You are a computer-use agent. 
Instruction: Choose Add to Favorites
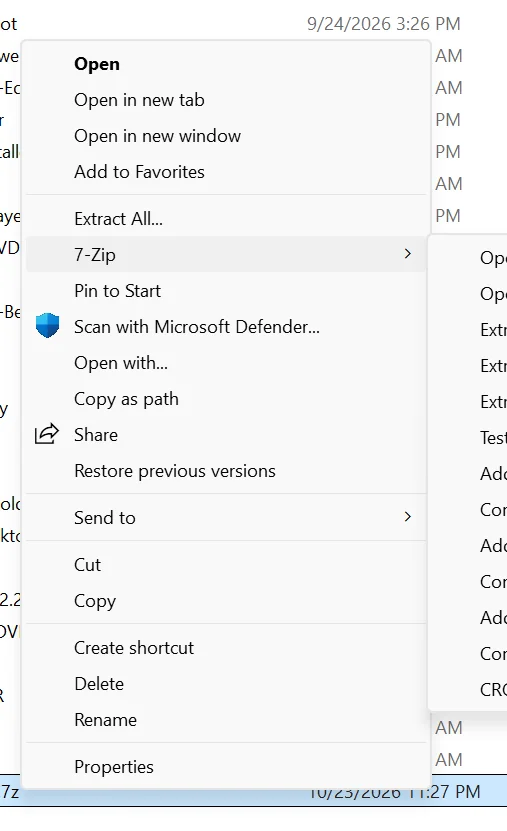click(x=226, y=172)
